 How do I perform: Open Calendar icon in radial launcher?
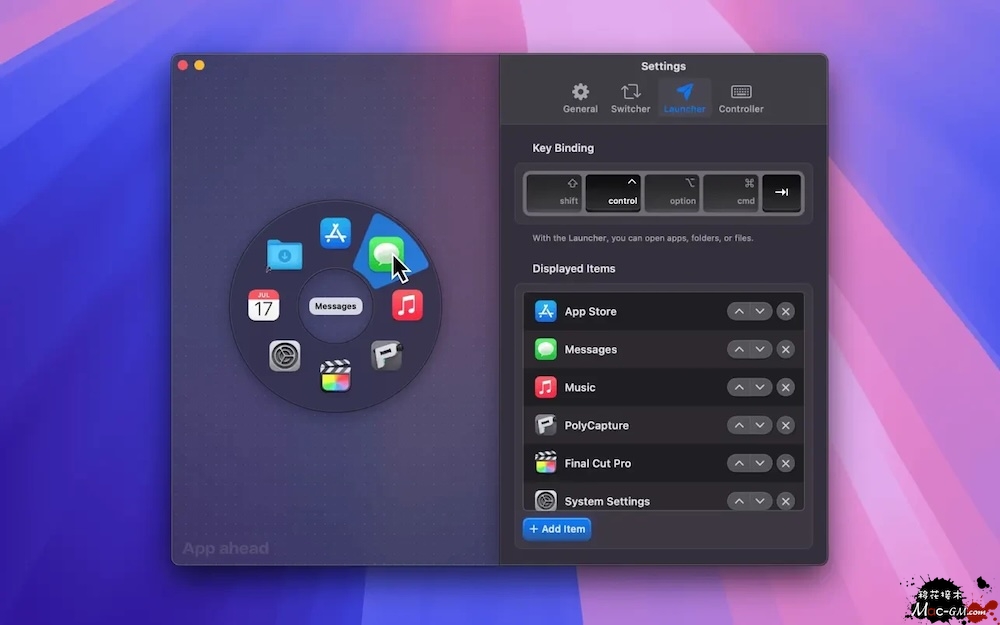[x=264, y=305]
